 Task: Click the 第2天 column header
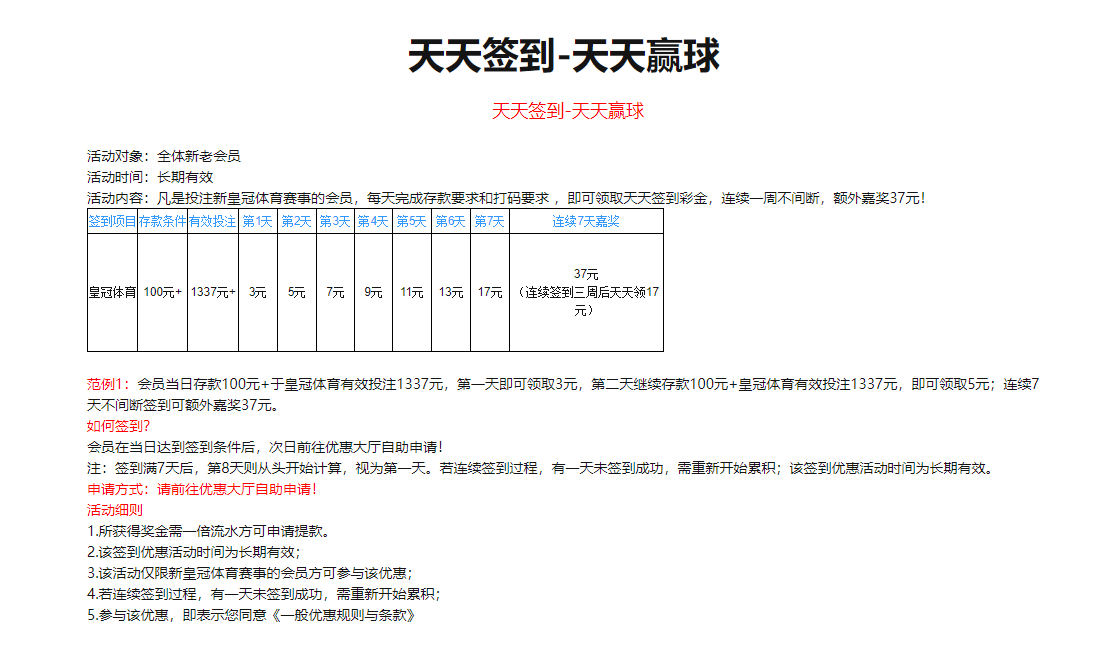tap(296, 221)
